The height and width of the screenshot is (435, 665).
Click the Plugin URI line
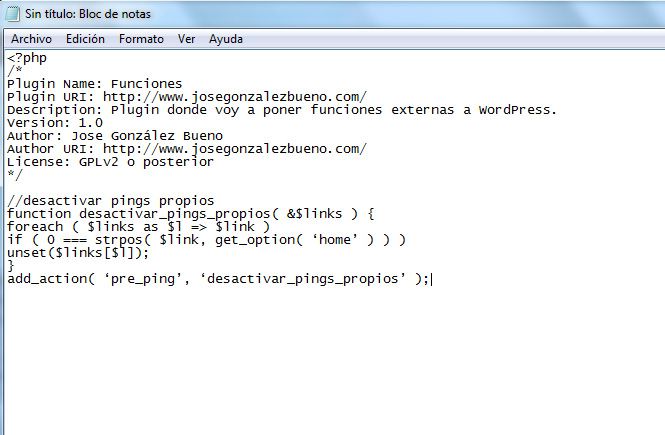point(187,97)
